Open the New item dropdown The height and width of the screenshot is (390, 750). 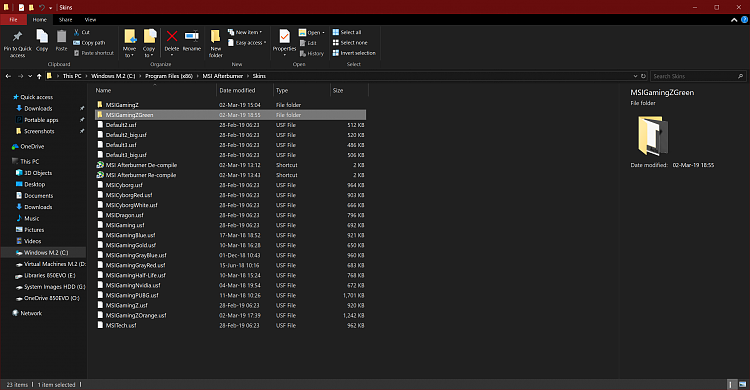pos(245,32)
